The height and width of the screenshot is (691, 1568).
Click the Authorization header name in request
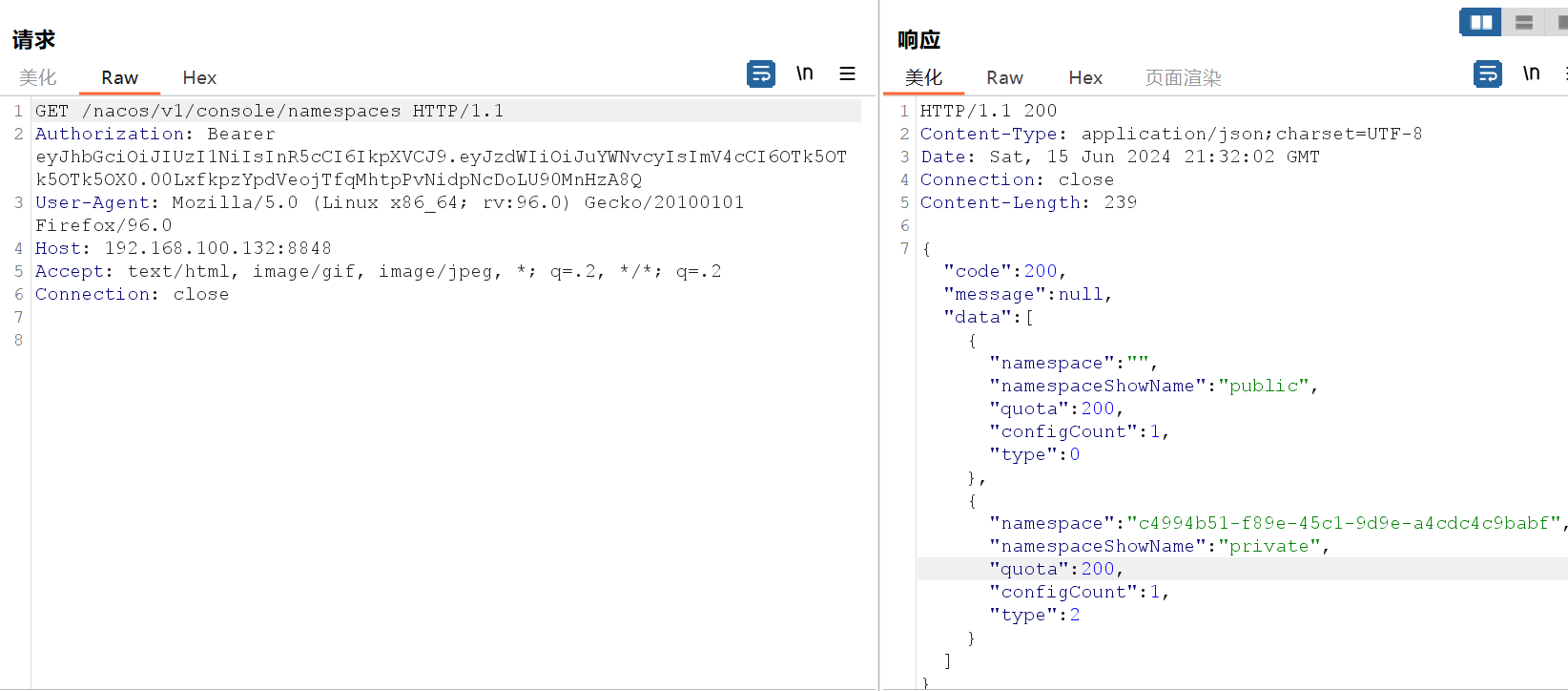(110, 134)
